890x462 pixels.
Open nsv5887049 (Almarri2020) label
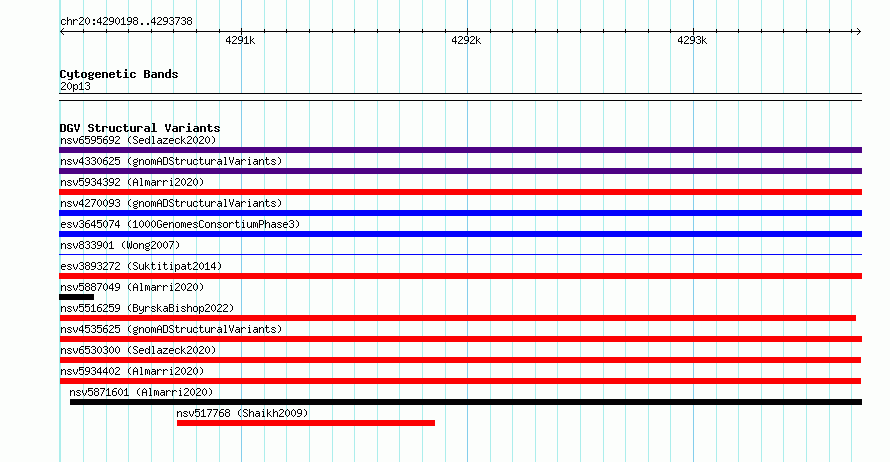point(132,287)
